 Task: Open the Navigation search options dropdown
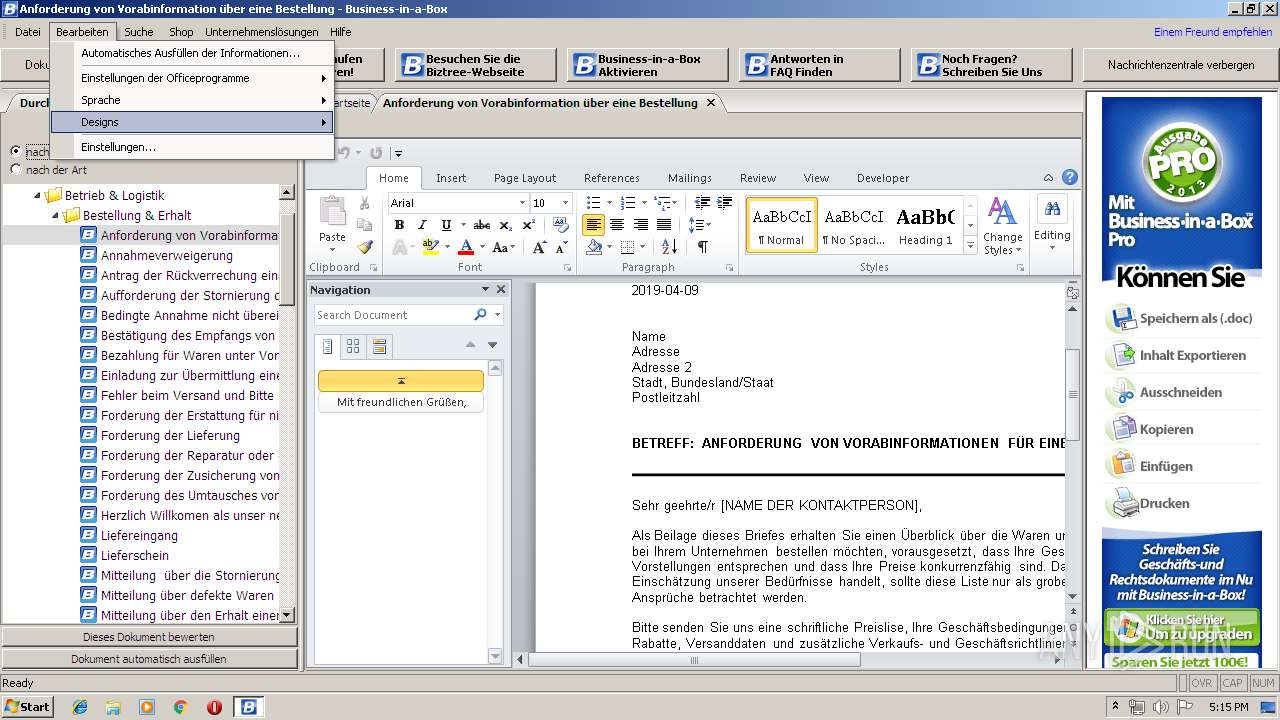(497, 315)
